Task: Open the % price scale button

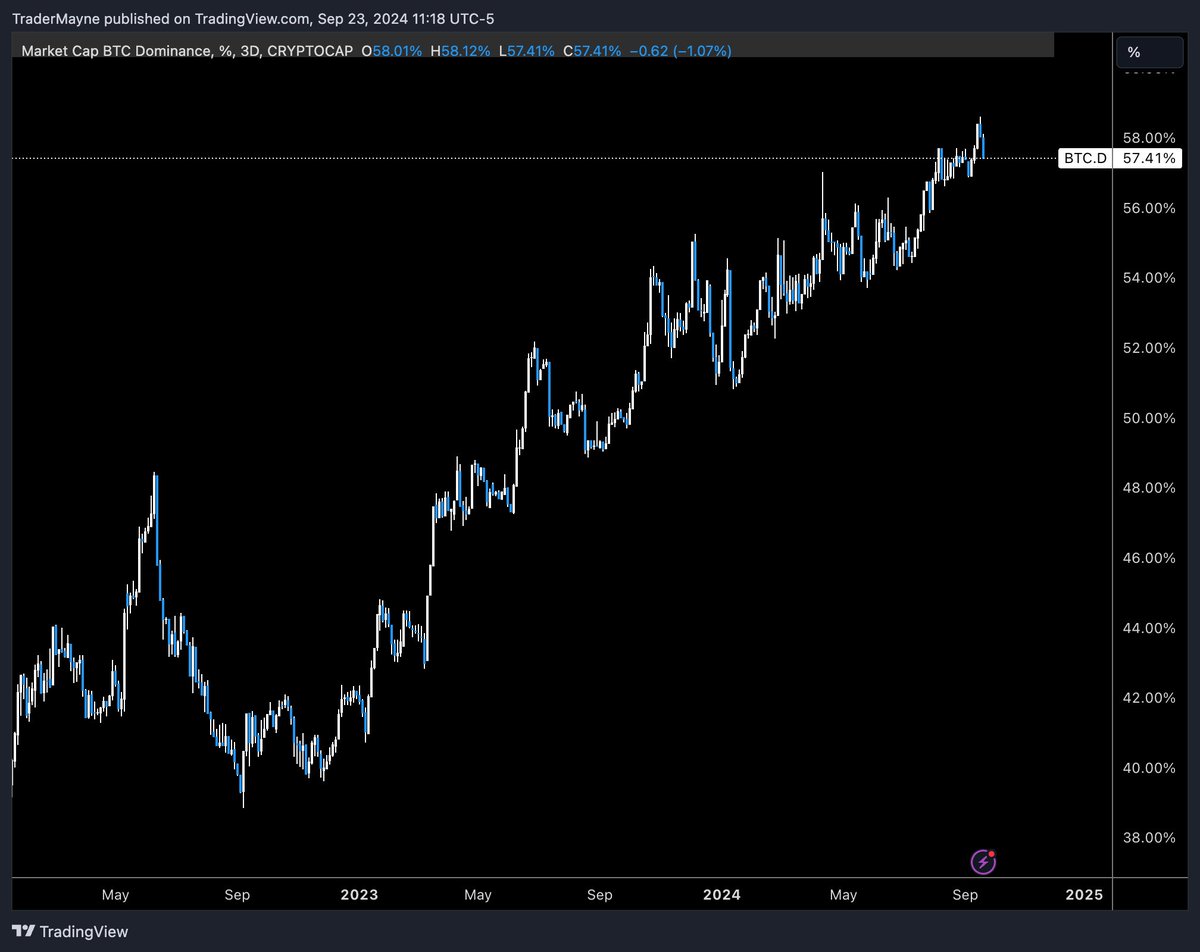Action: click(1148, 52)
